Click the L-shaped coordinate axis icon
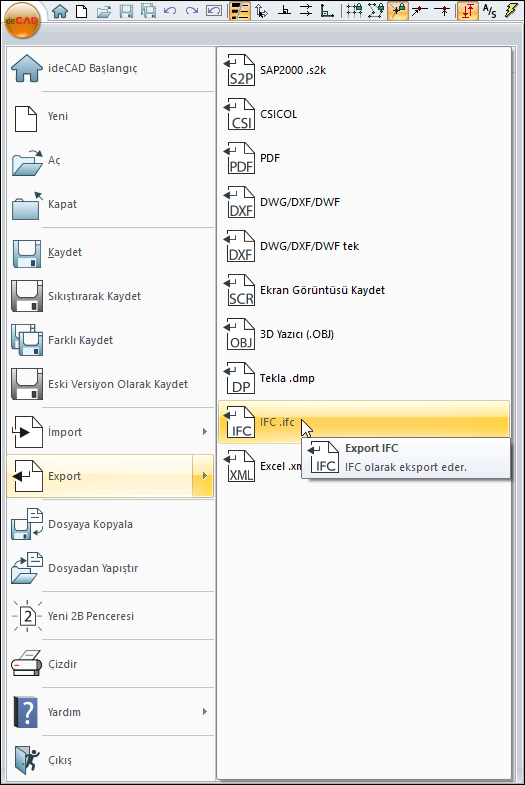 tap(327, 11)
